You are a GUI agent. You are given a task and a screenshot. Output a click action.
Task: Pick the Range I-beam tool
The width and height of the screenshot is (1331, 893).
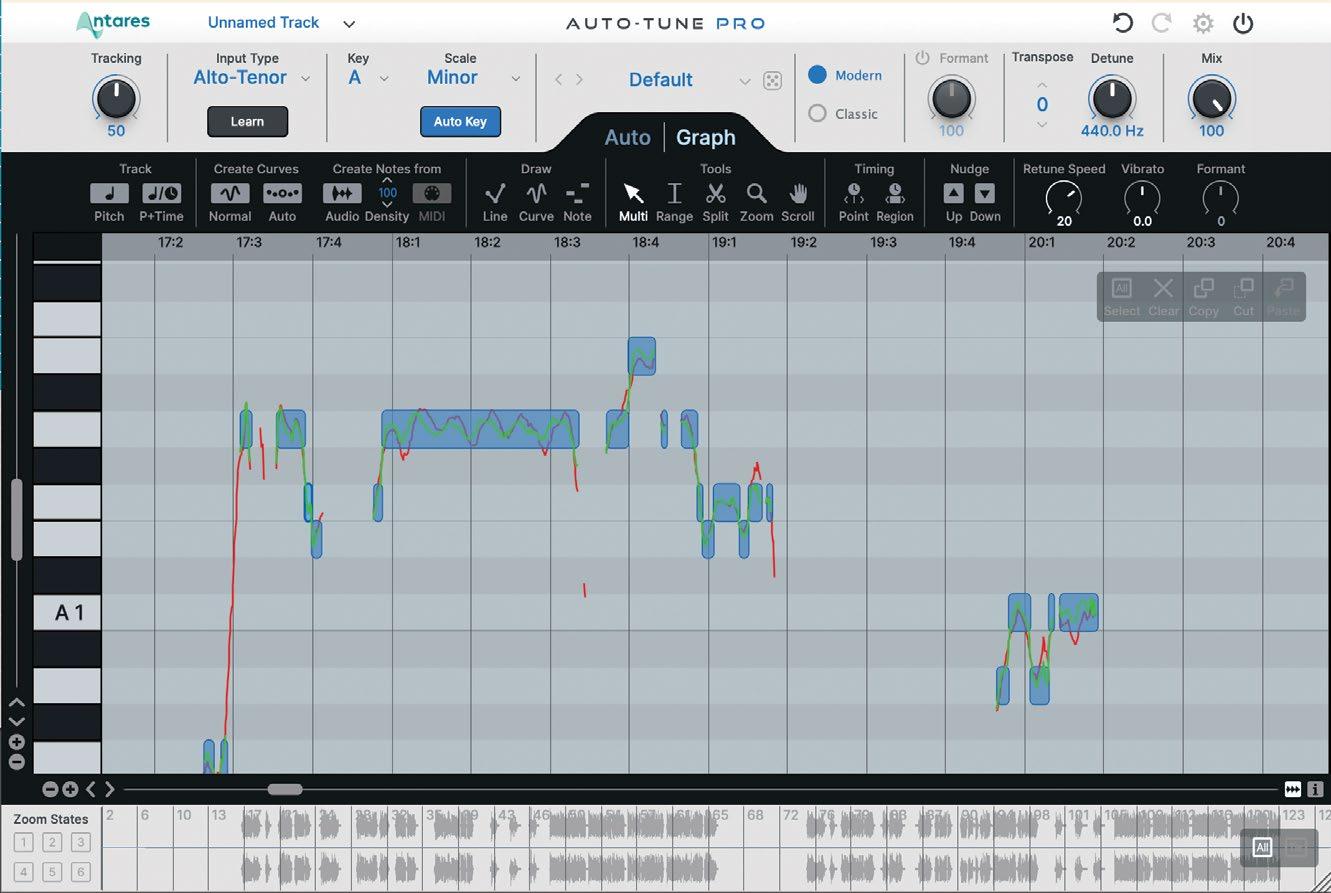click(x=674, y=194)
